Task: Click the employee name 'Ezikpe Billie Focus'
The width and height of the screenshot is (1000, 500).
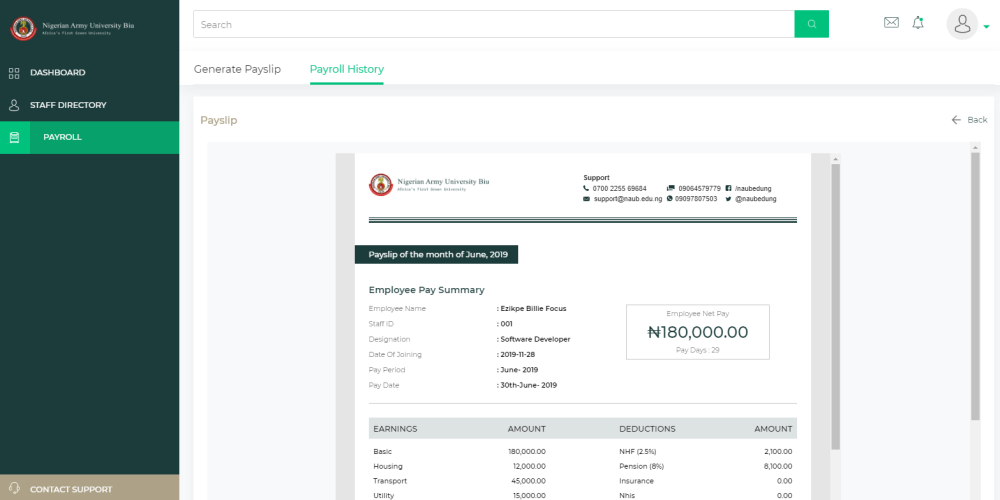Action: pos(534,309)
